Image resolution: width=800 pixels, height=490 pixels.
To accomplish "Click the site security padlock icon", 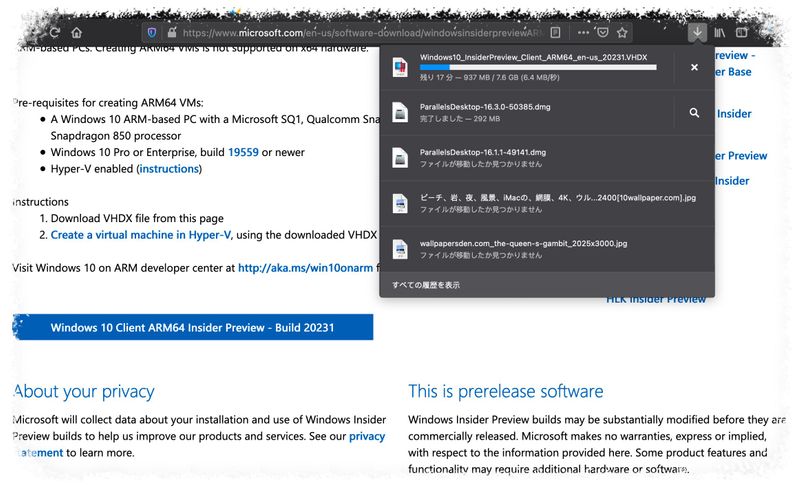I will coord(170,32).
